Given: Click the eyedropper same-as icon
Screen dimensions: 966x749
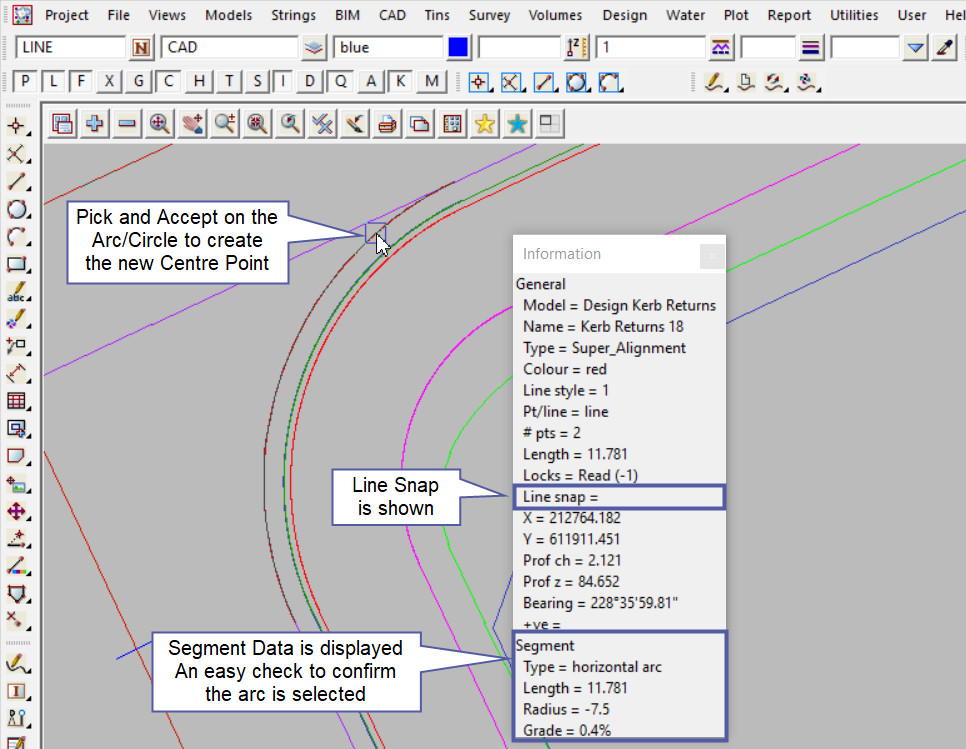Looking at the screenshot, I should click(943, 47).
